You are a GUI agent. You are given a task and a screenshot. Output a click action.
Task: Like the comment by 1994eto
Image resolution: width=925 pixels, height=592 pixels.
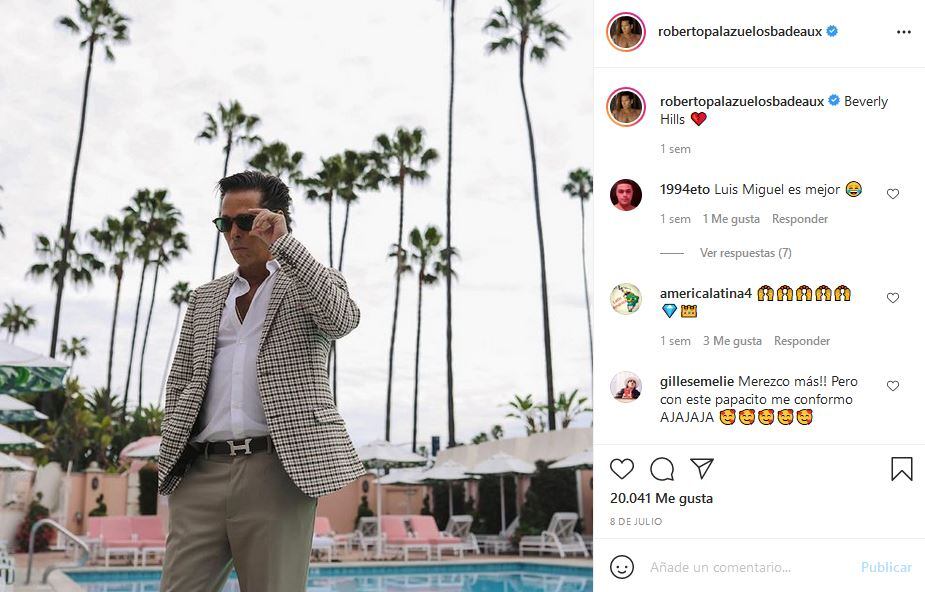[893, 194]
